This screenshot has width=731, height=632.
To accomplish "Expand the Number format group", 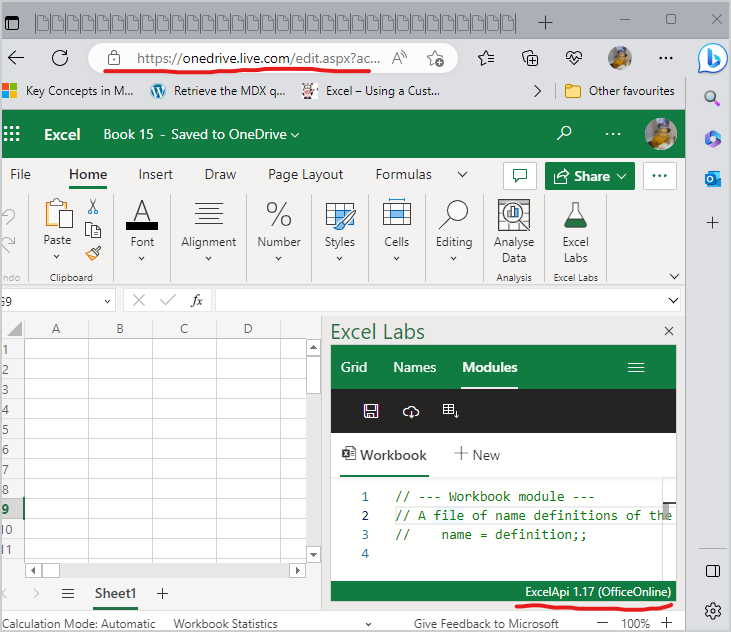I will 278,258.
